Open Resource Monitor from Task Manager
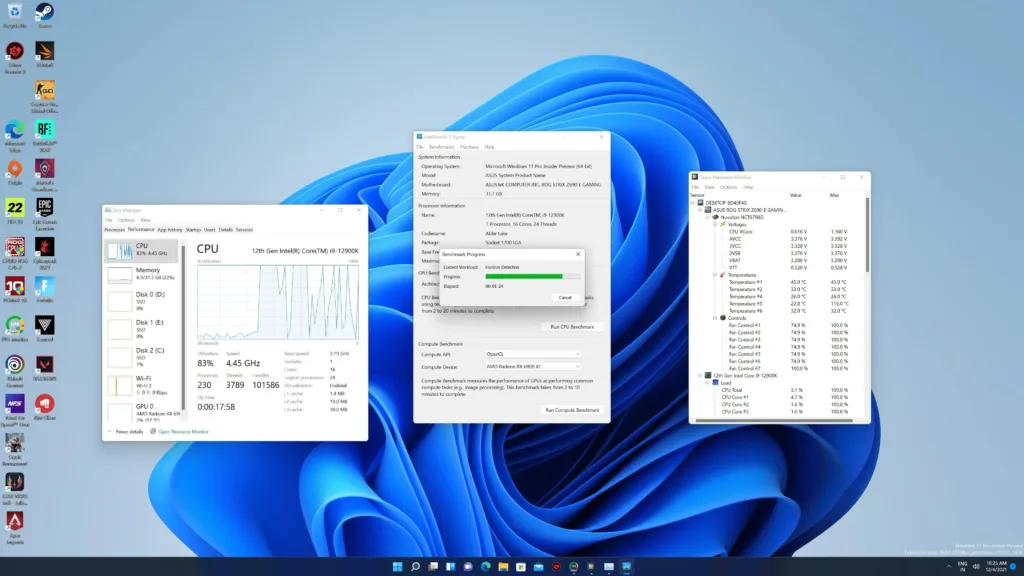Viewport: 1024px width, 576px height. tap(183, 432)
